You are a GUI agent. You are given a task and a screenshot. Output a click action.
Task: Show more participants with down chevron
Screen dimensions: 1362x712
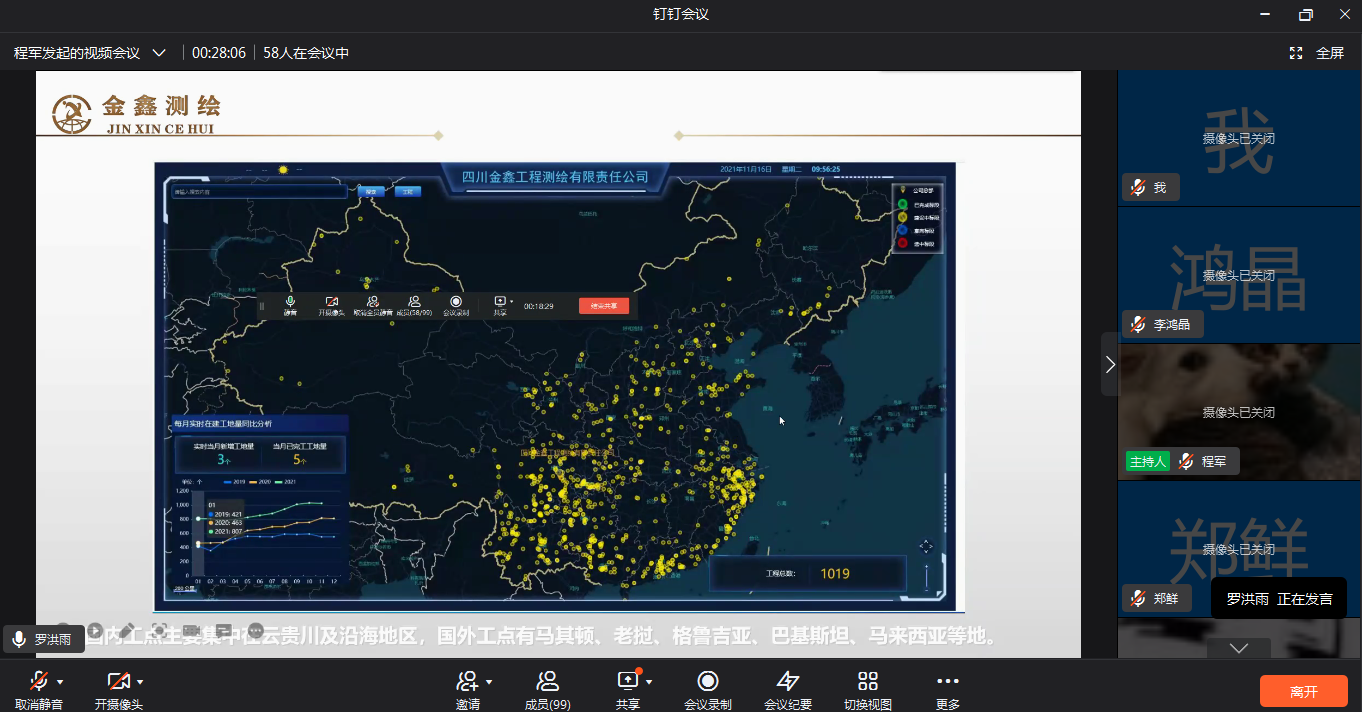tap(1239, 648)
